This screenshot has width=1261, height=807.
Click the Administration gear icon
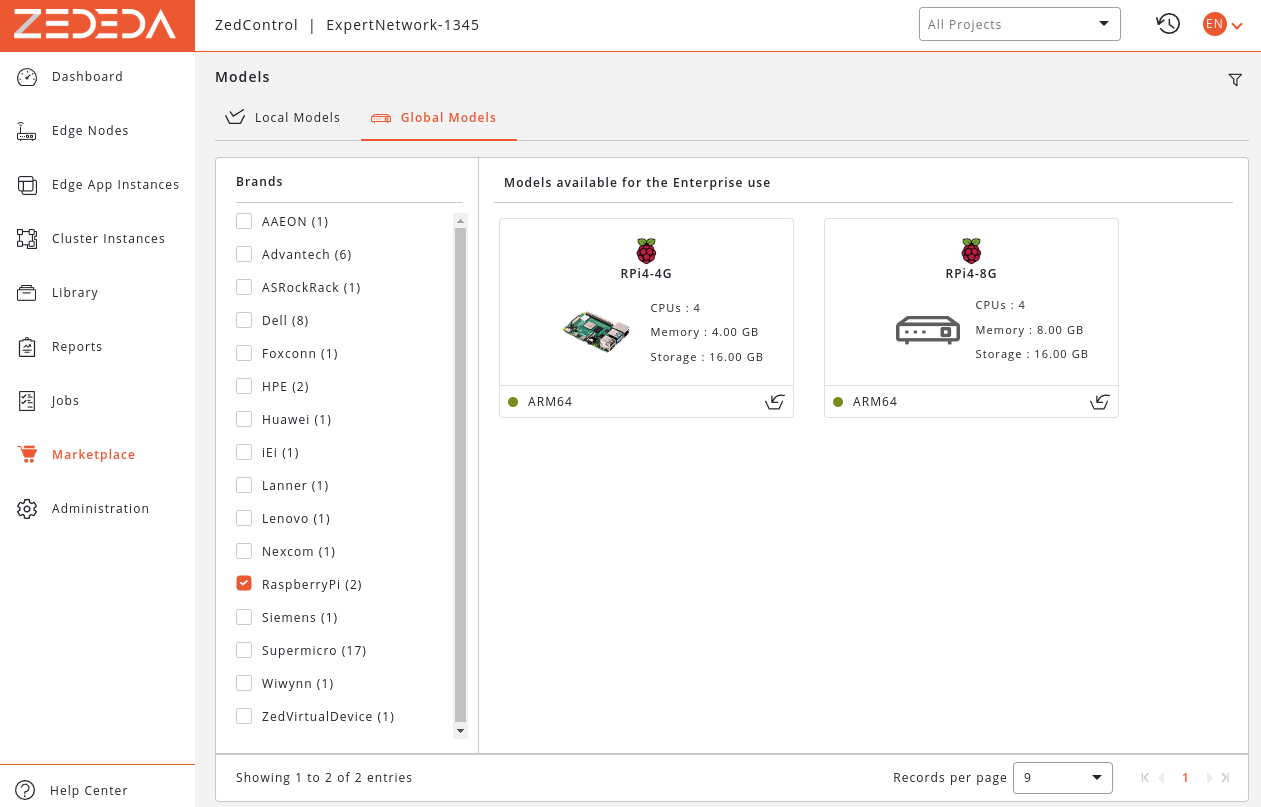(27, 509)
